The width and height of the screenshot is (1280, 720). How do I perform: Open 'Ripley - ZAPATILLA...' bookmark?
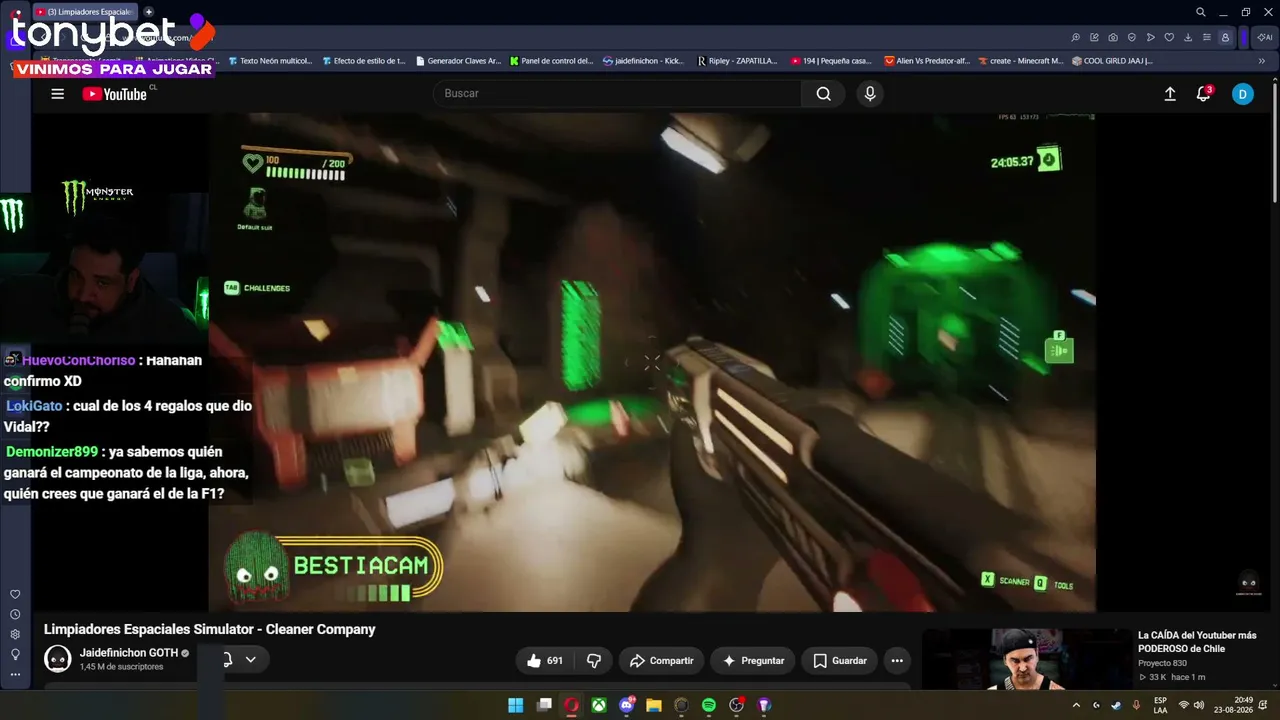[x=738, y=61]
